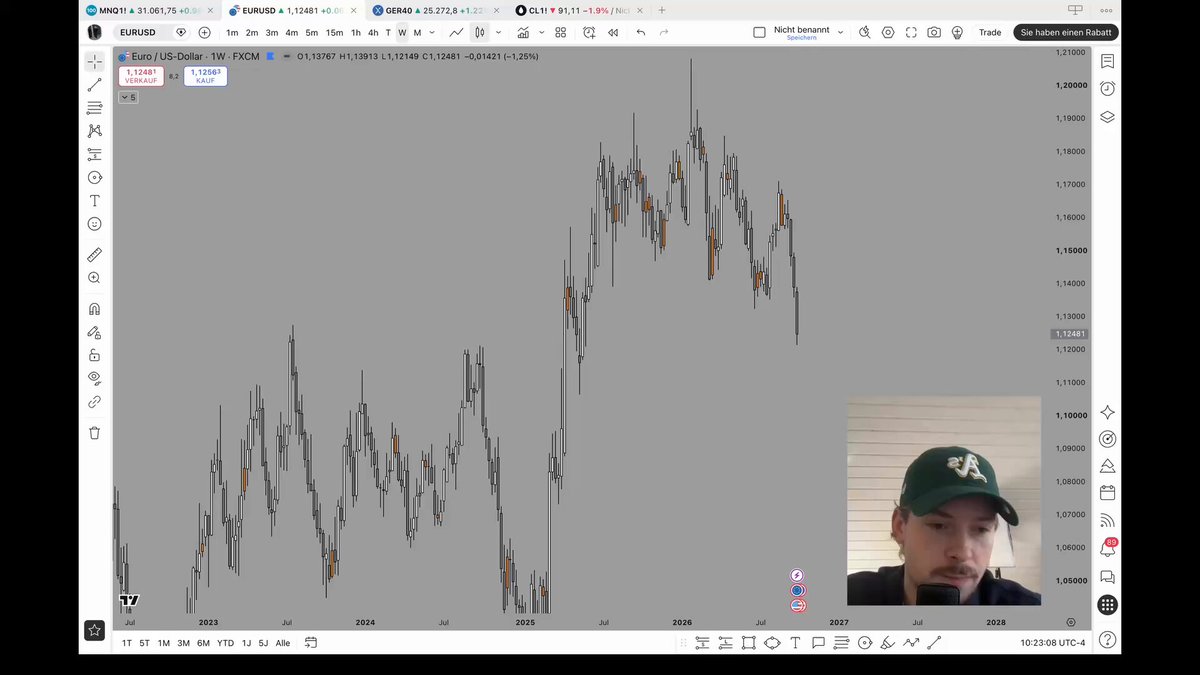The width and height of the screenshot is (1200, 675).
Task: Expand the Nicht benannt layout dropdown
Action: [840, 32]
